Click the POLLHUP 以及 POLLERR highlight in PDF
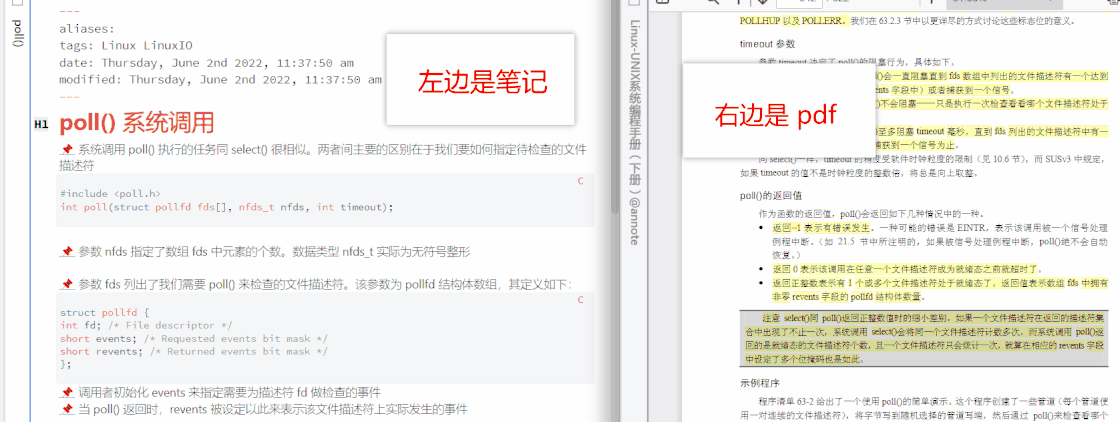The image size is (1120, 422). [792, 21]
